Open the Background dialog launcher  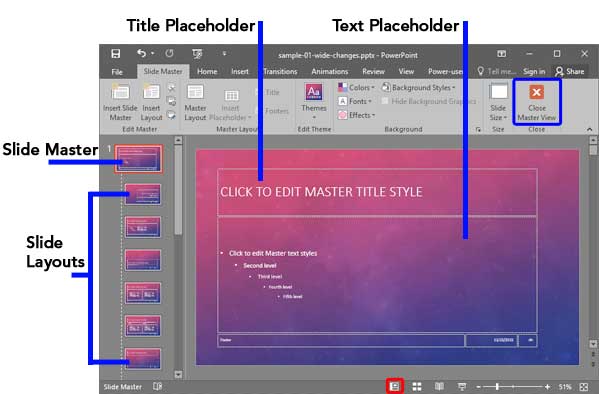[x=478, y=130]
